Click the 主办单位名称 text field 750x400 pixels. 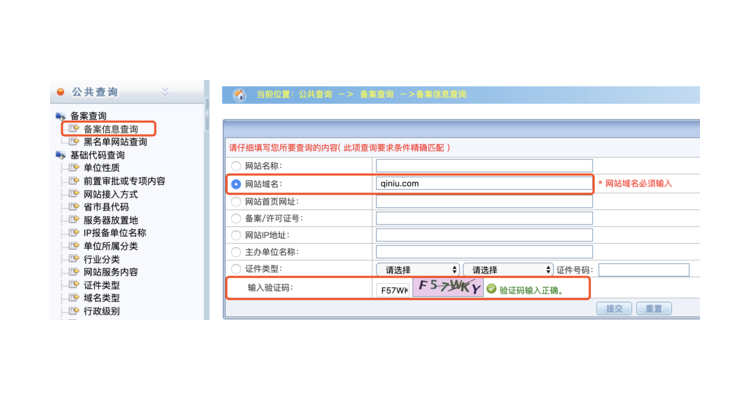point(484,252)
